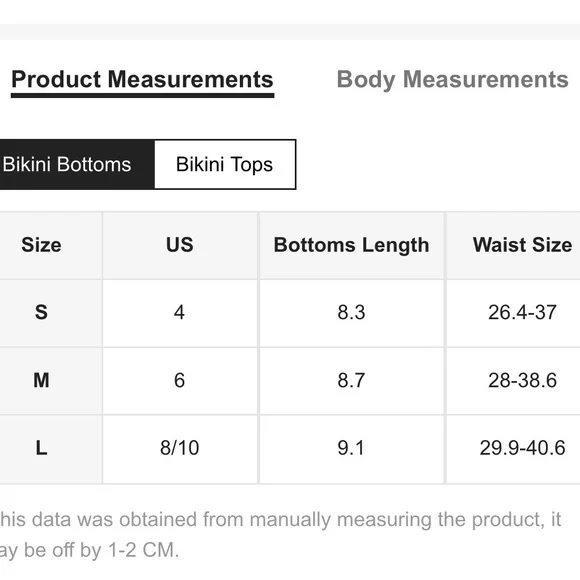Open the Body Measurements tab
Screen dimensions: 580x580
pyautogui.click(x=452, y=80)
